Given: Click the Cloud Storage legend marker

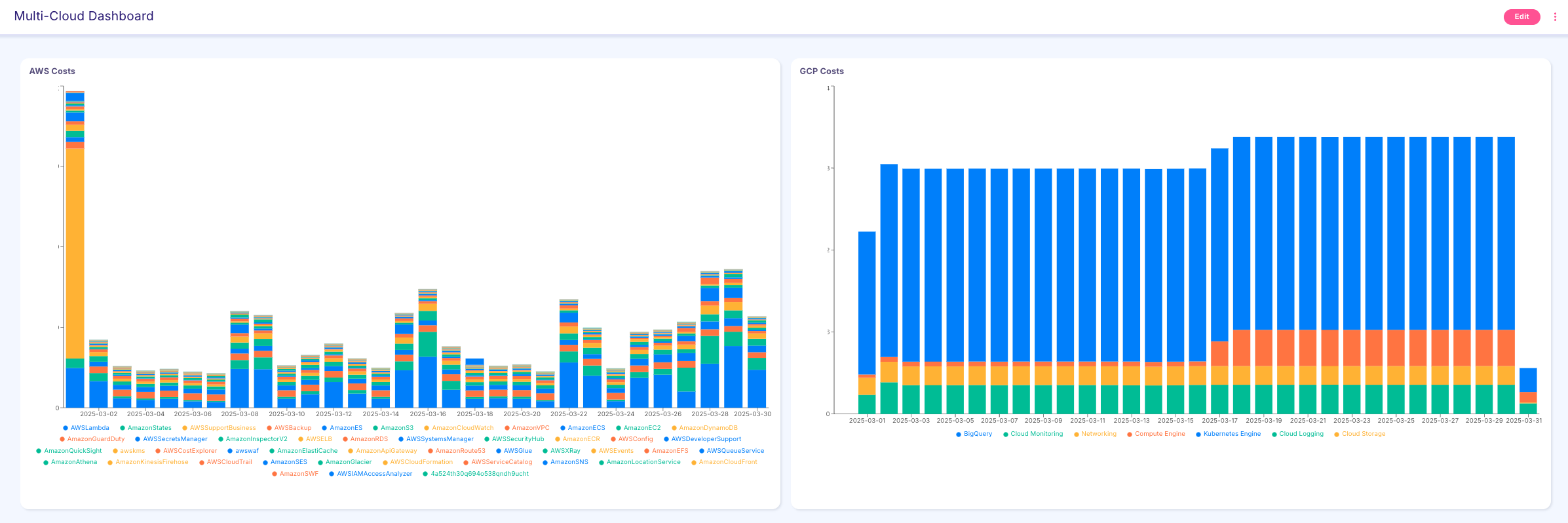Looking at the screenshot, I should click(1337, 435).
